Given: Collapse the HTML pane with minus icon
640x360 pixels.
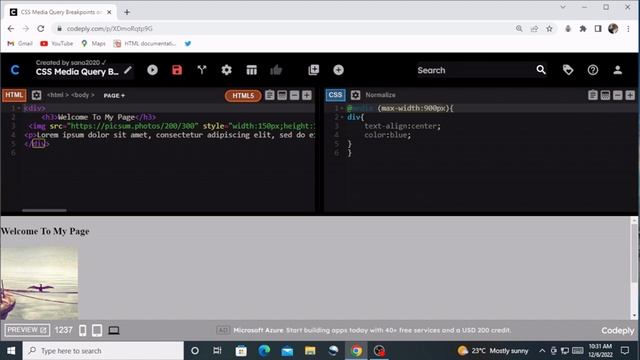Looking at the screenshot, I should point(294,95).
